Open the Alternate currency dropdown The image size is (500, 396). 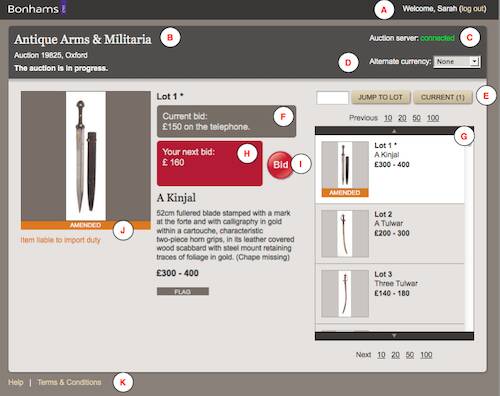coord(457,62)
